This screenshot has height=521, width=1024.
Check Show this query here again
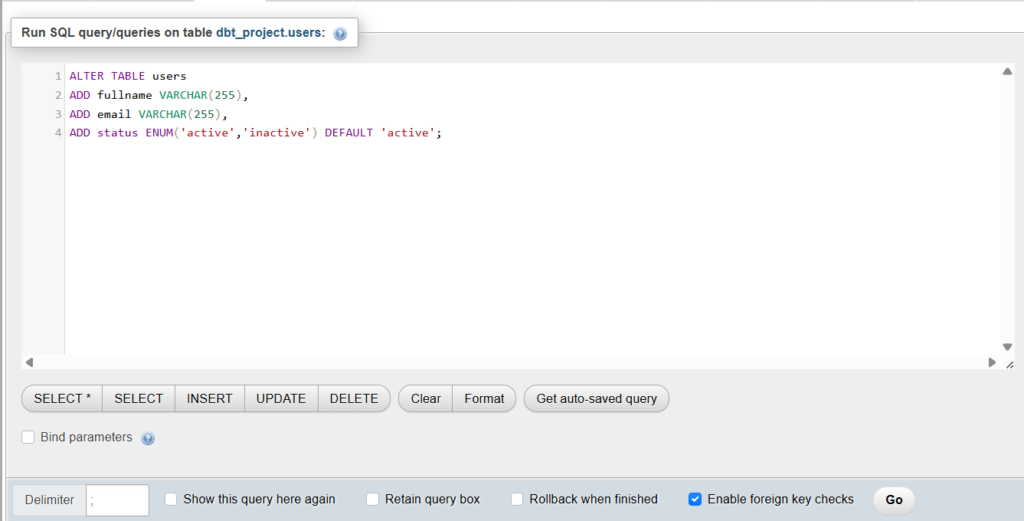pos(171,499)
